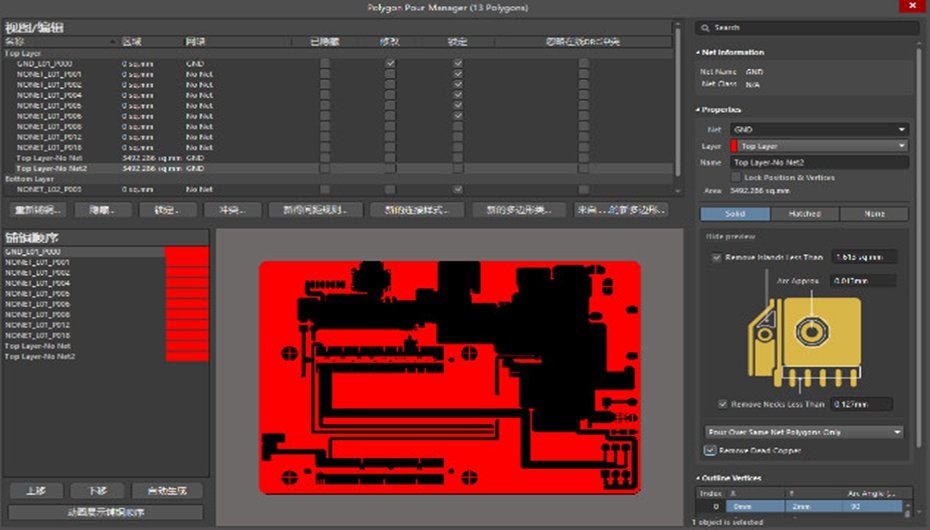Click the Remove Necks value field 0.127mm

862,404
